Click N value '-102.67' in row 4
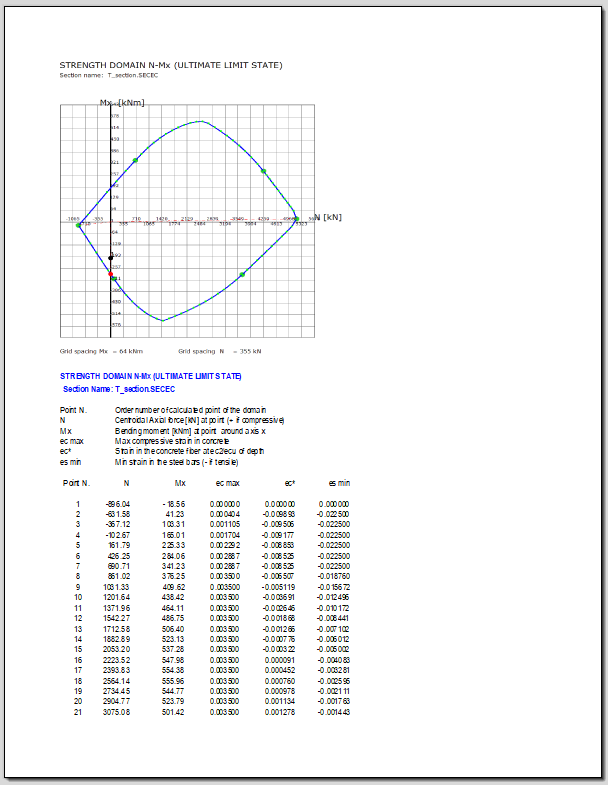608x785 pixels. 118,535
